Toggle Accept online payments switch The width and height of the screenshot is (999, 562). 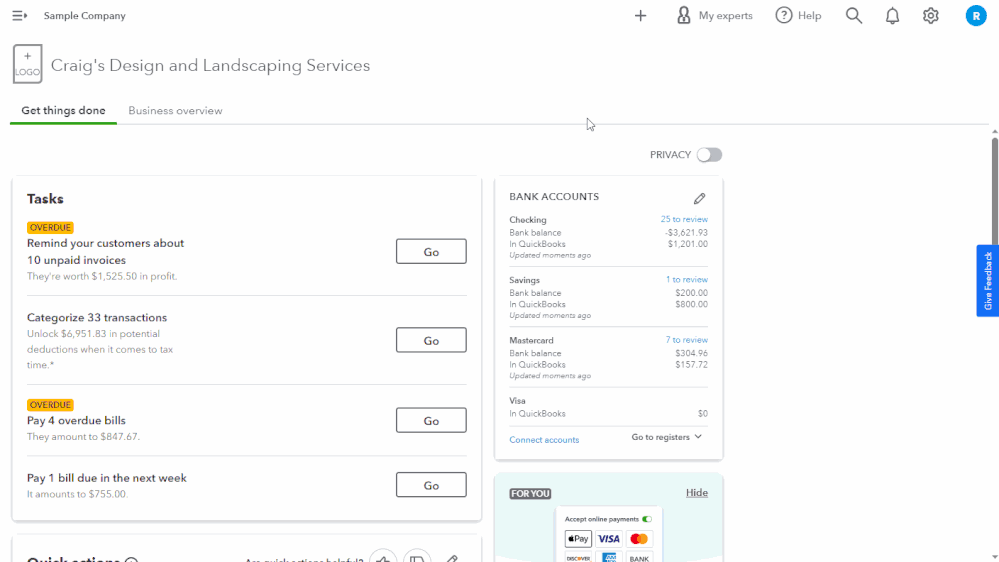(x=647, y=519)
